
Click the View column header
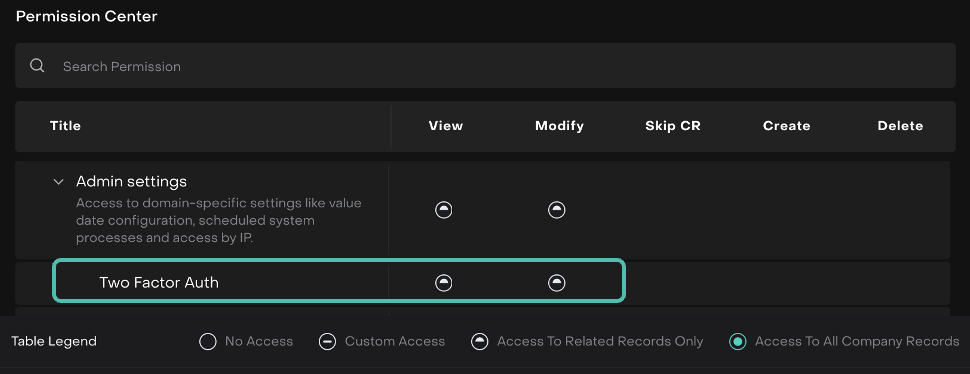click(446, 126)
